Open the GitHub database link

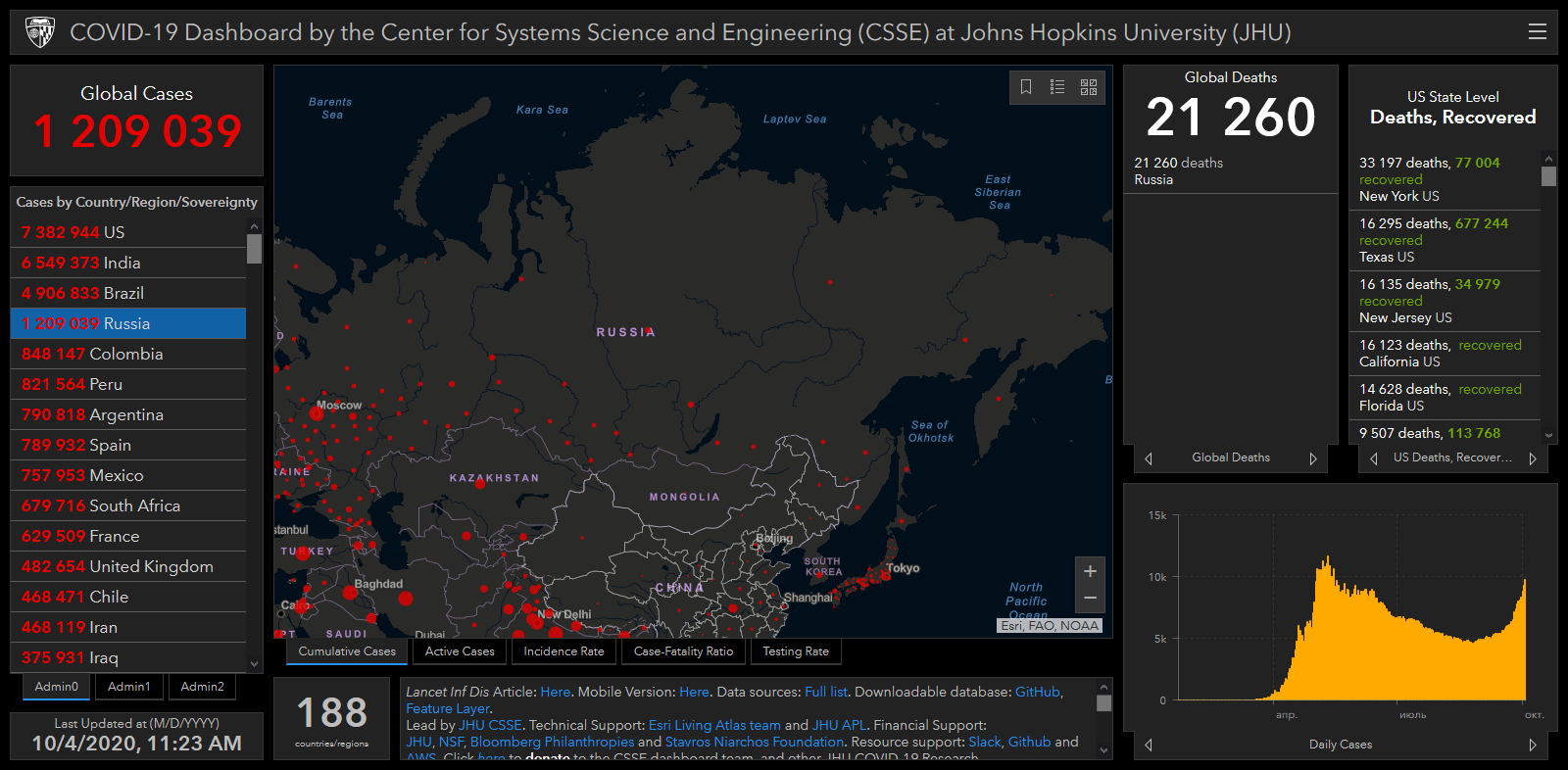tap(1038, 692)
